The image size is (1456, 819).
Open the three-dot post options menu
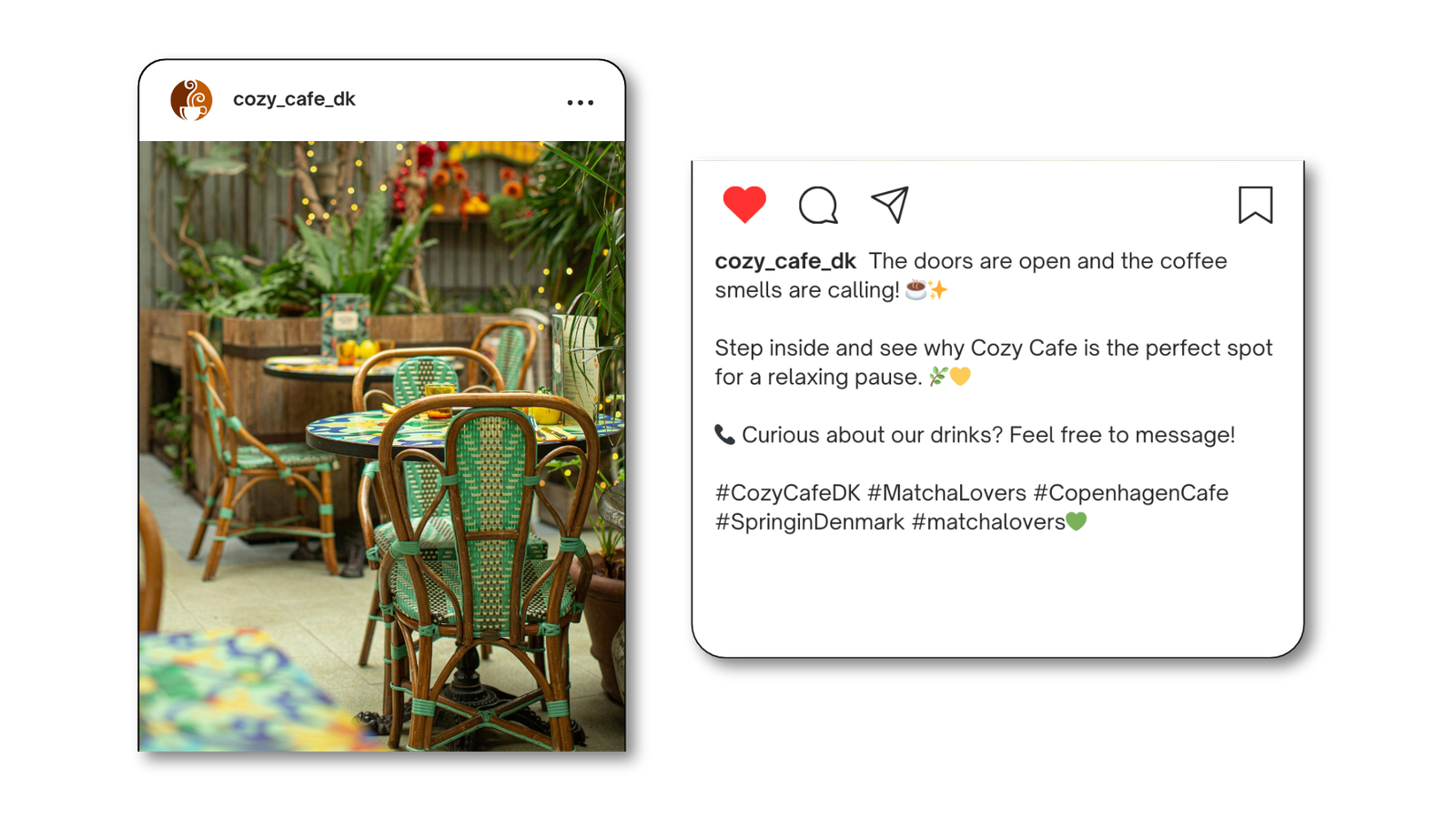click(581, 103)
